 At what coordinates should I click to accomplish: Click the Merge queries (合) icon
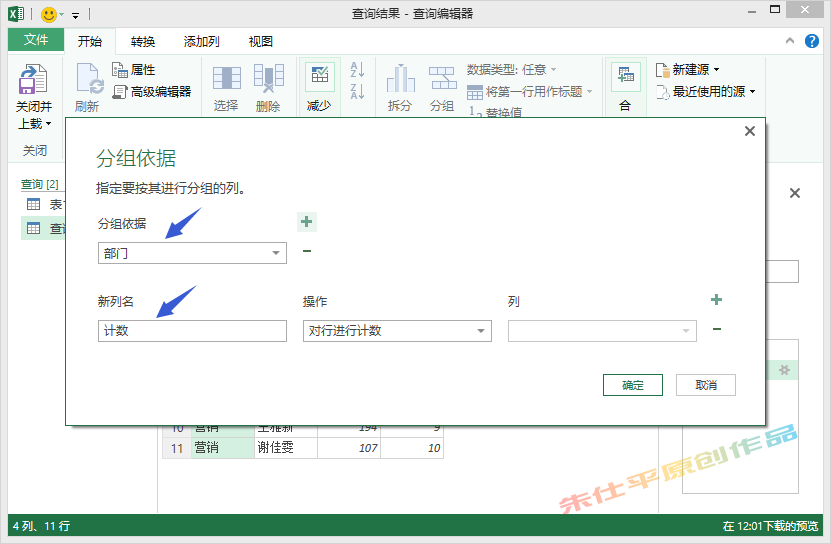click(625, 76)
